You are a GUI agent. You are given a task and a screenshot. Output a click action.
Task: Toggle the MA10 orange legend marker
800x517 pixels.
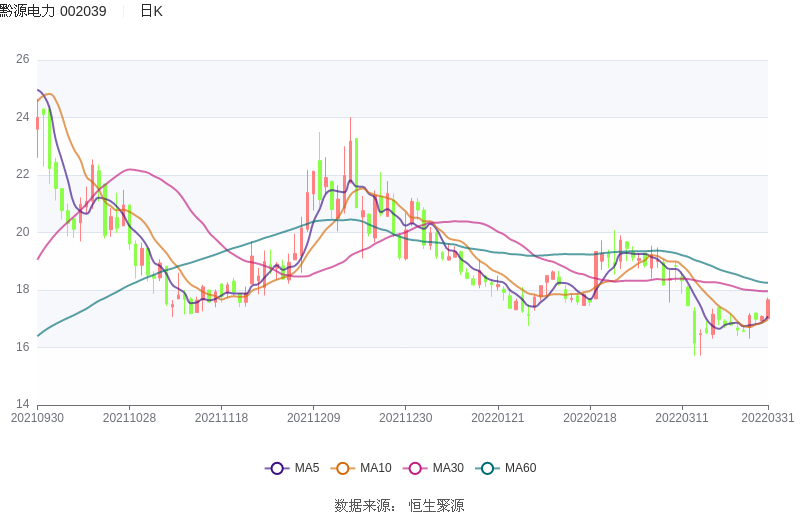coord(342,468)
